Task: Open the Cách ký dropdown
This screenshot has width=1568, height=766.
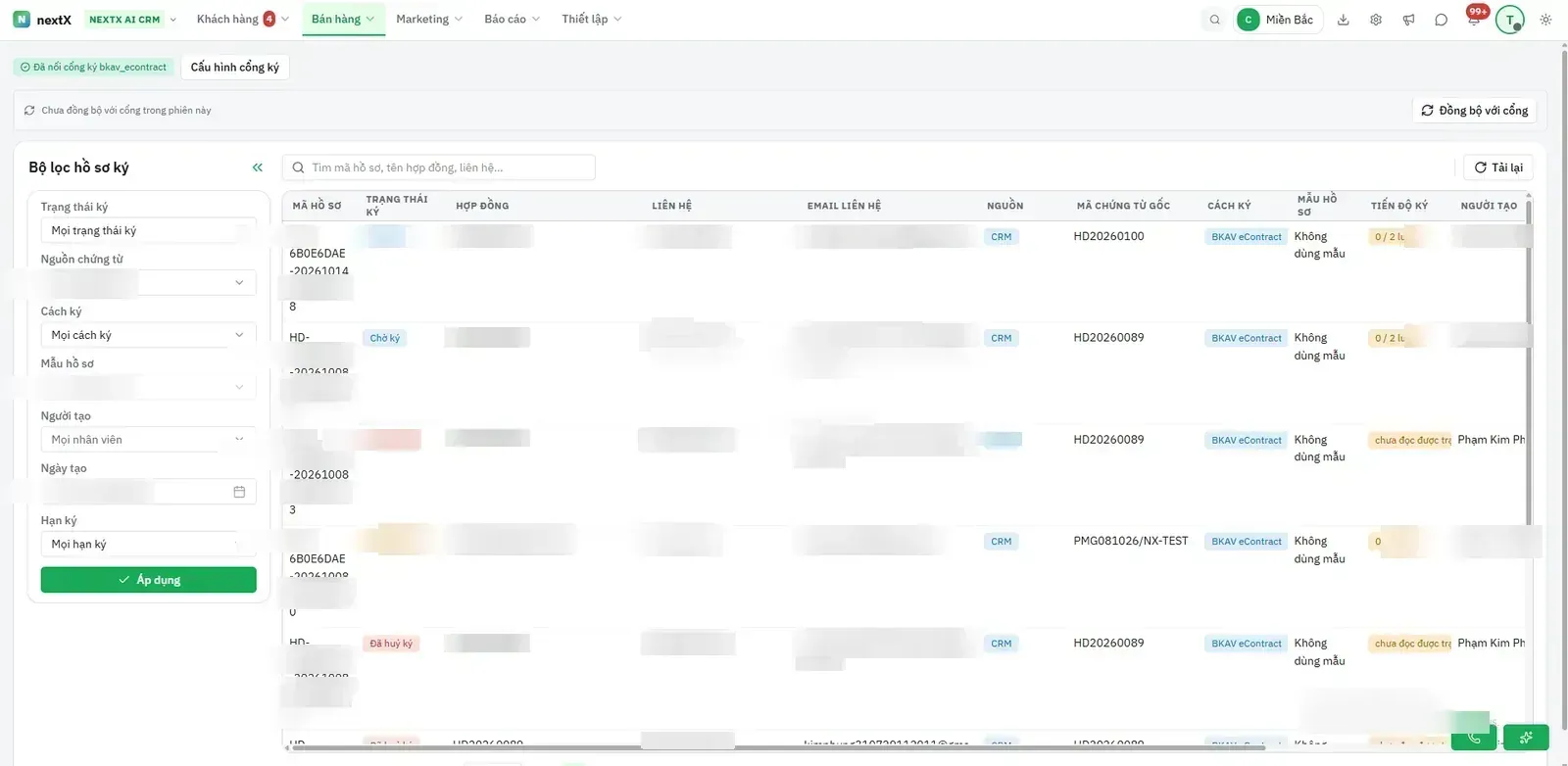Action: (x=148, y=335)
